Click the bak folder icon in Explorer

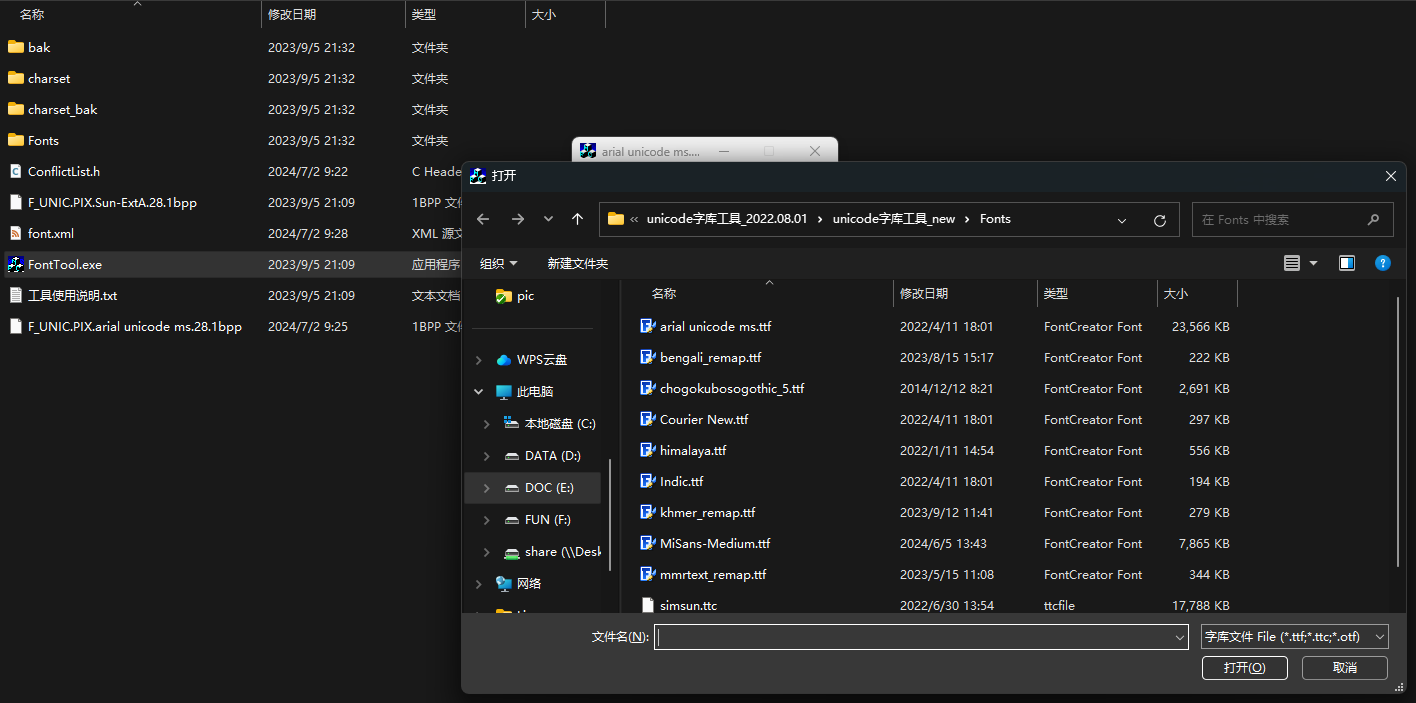click(x=15, y=47)
